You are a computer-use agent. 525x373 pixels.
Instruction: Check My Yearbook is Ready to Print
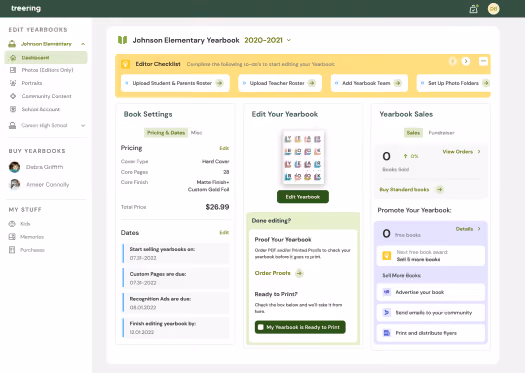pyautogui.click(x=261, y=327)
